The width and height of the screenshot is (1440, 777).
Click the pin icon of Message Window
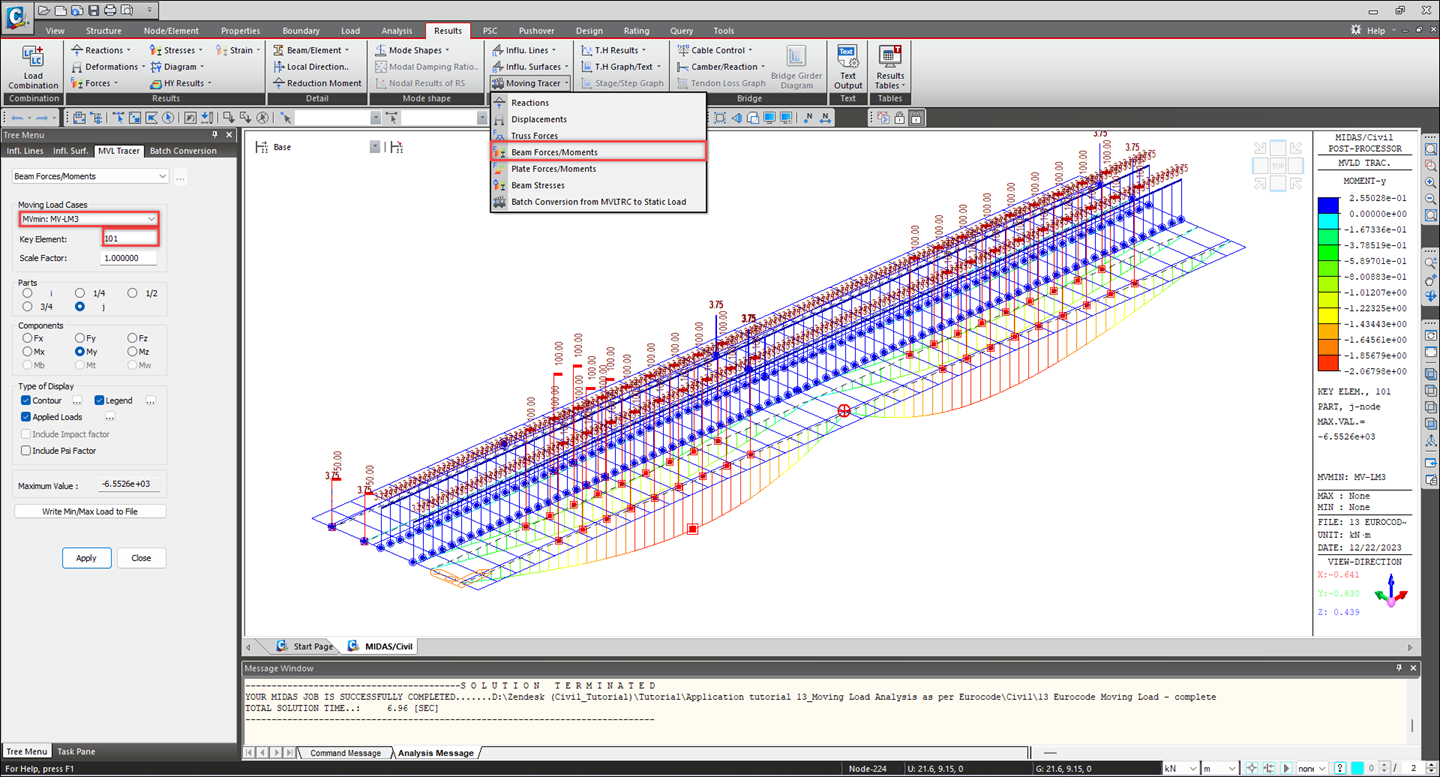point(1399,667)
